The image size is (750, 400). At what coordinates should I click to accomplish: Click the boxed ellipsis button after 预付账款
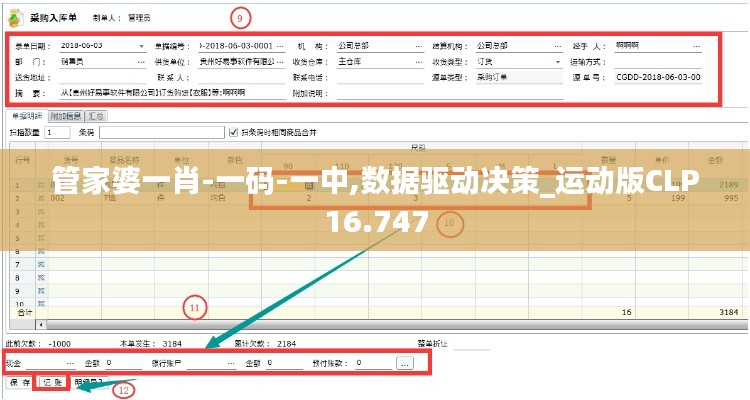405,364
